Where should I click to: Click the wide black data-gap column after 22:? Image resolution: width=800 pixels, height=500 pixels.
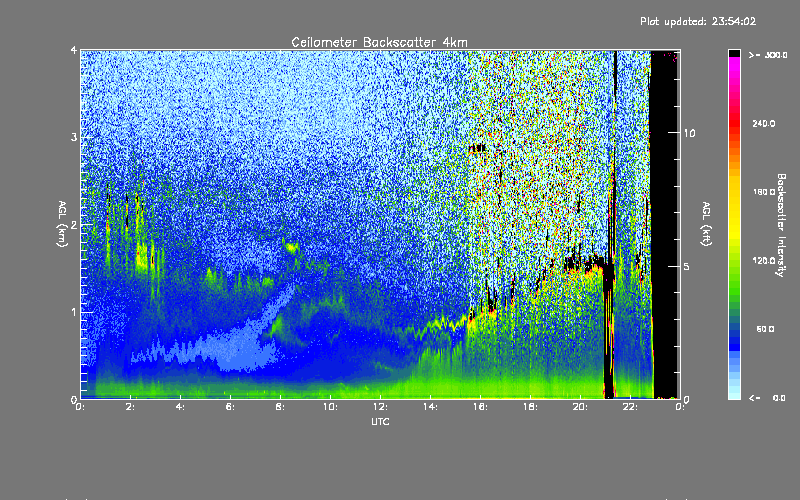point(665,224)
